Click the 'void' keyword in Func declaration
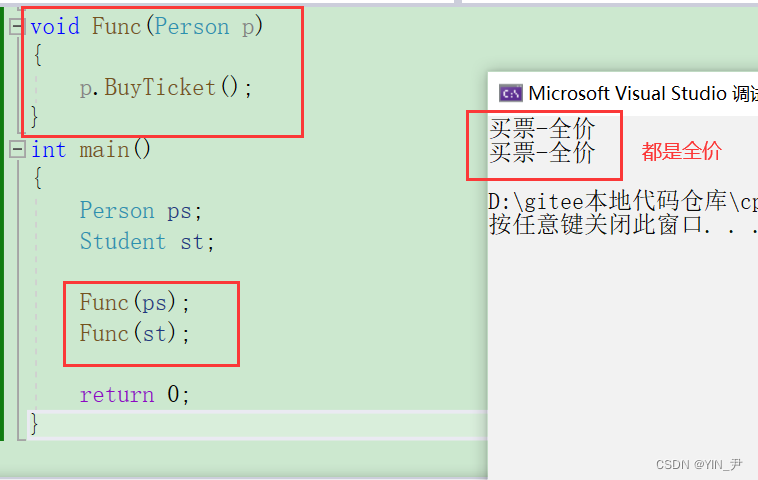Image resolution: width=758 pixels, height=480 pixels. coord(55,26)
